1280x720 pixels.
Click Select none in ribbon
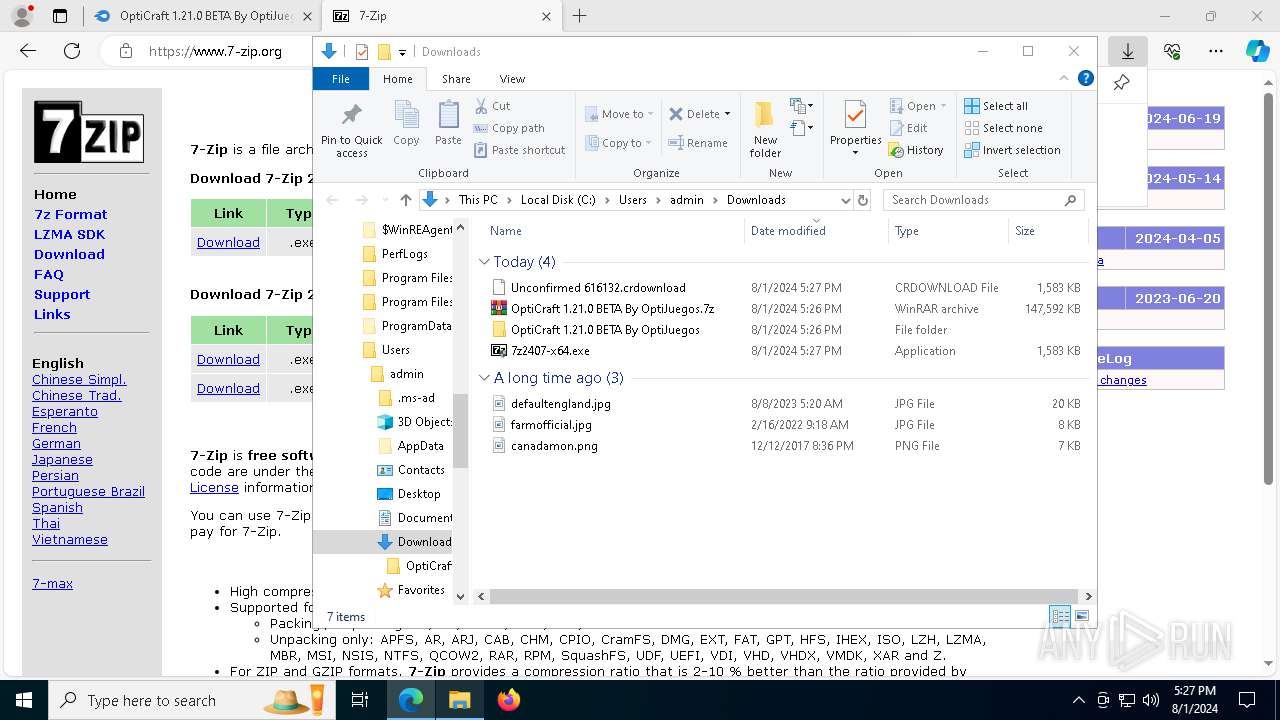[x=1003, y=128]
